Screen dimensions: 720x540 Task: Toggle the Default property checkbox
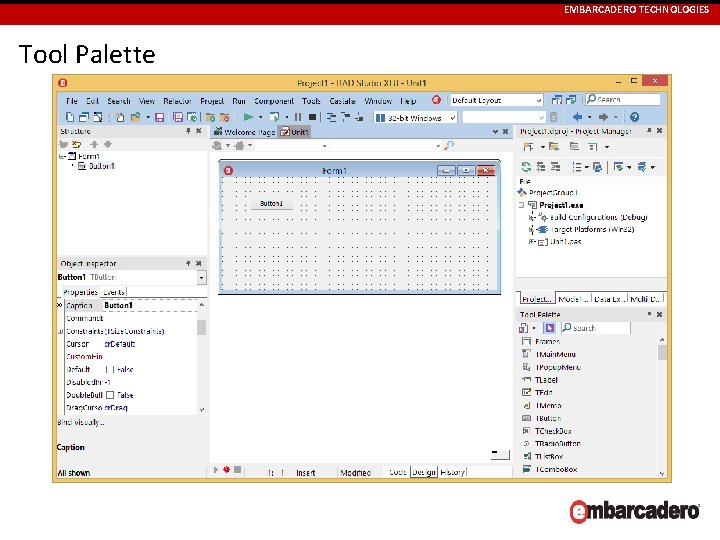109,370
